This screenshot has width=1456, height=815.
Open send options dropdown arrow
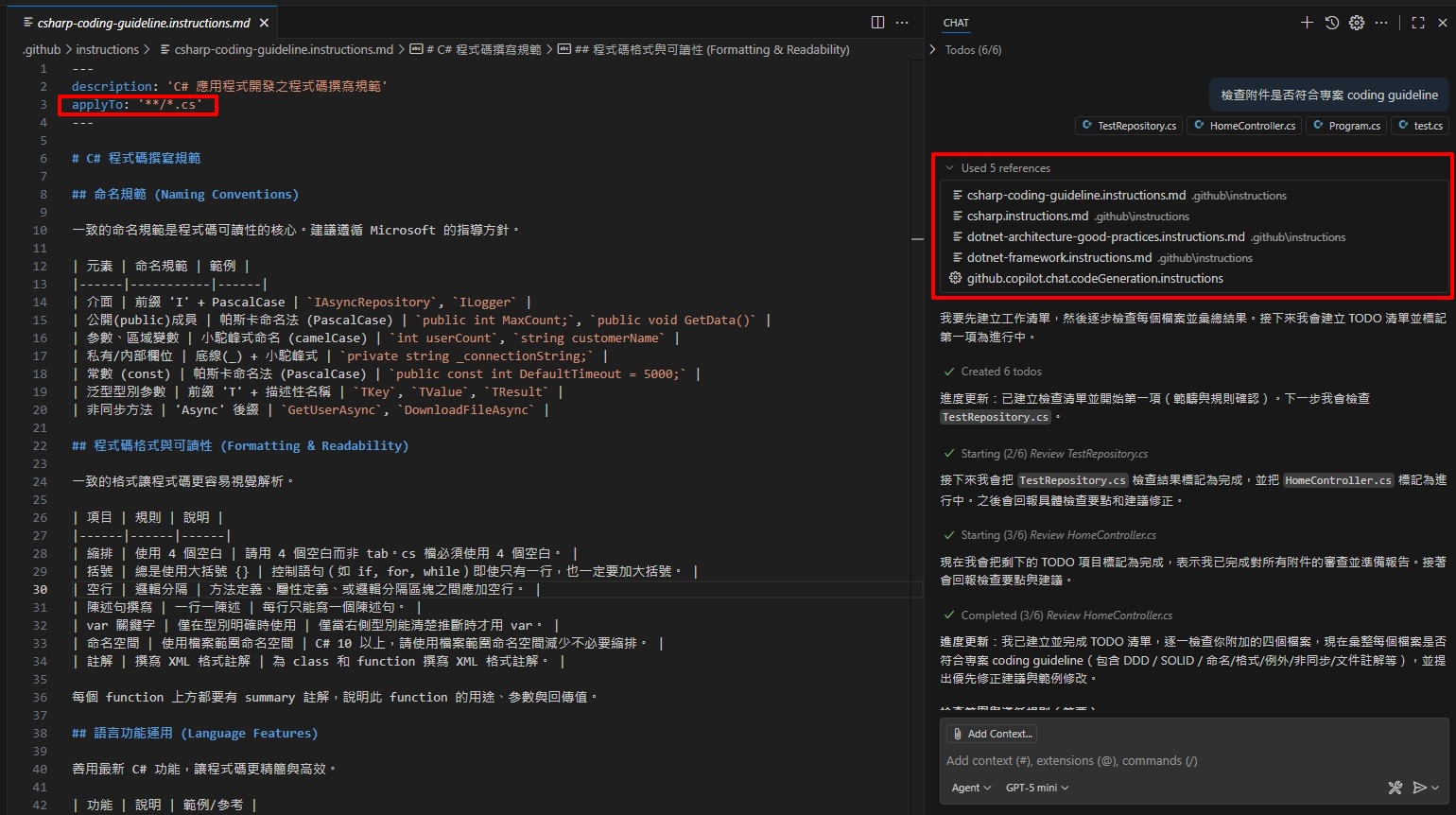pos(1436,788)
